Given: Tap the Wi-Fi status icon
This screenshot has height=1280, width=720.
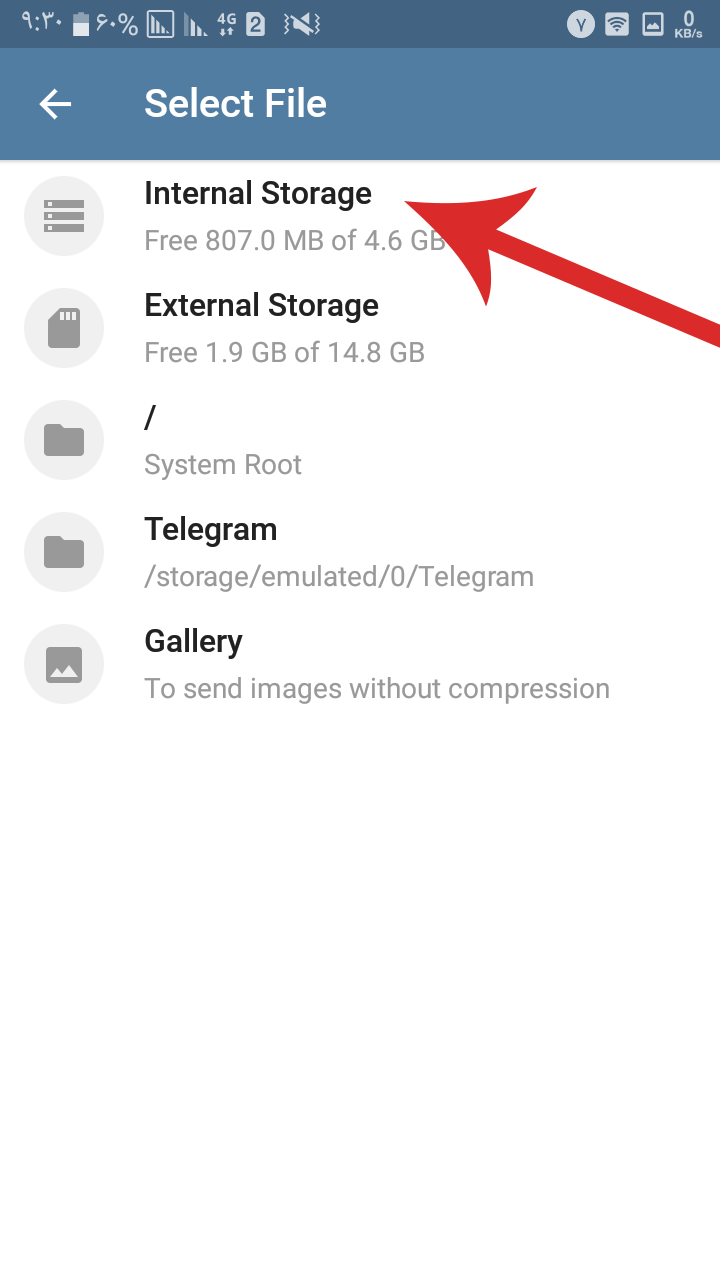Looking at the screenshot, I should (617, 24).
